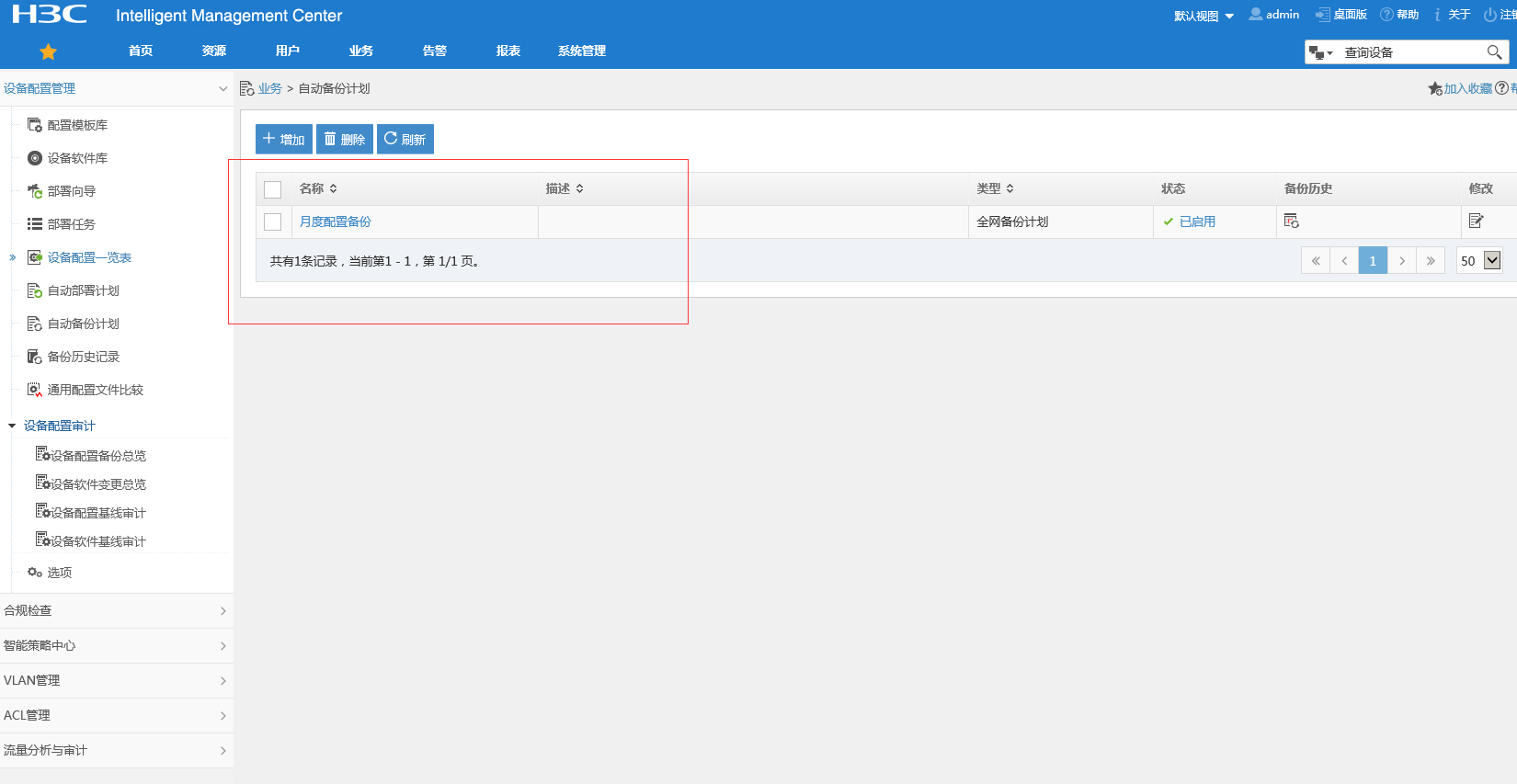Screen dimensions: 1517x784
Task: Expand the VLAN管理 section
Action: pyautogui.click(x=116, y=681)
